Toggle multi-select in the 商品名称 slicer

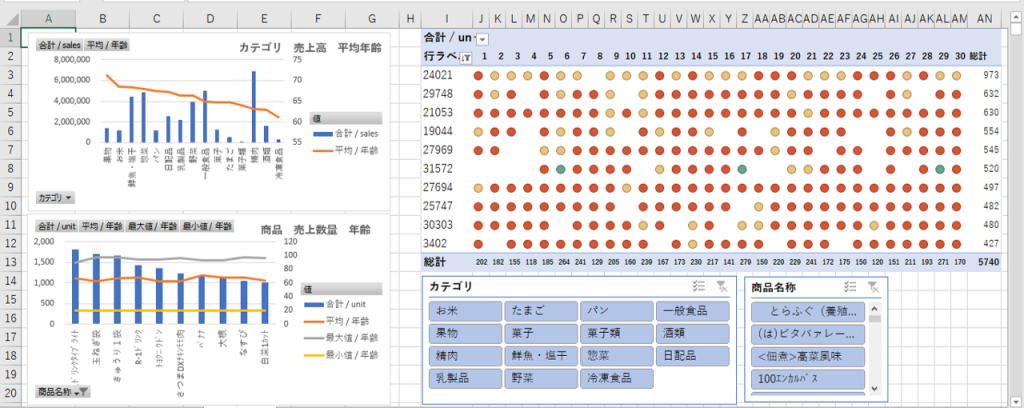[x=850, y=286]
